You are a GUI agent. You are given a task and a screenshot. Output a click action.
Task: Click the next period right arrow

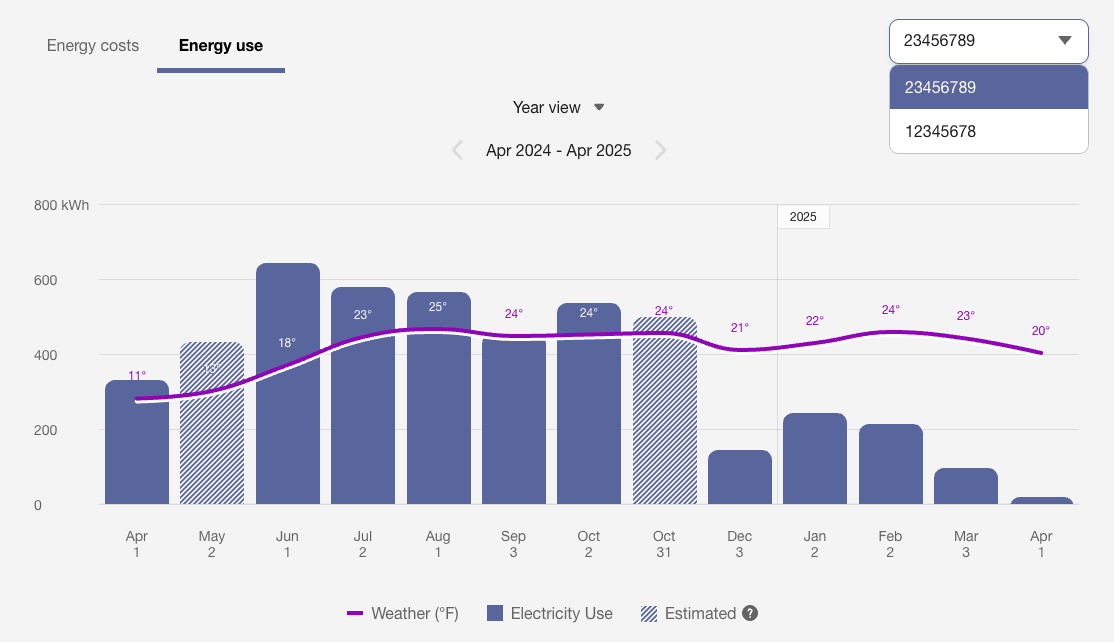tap(660, 150)
